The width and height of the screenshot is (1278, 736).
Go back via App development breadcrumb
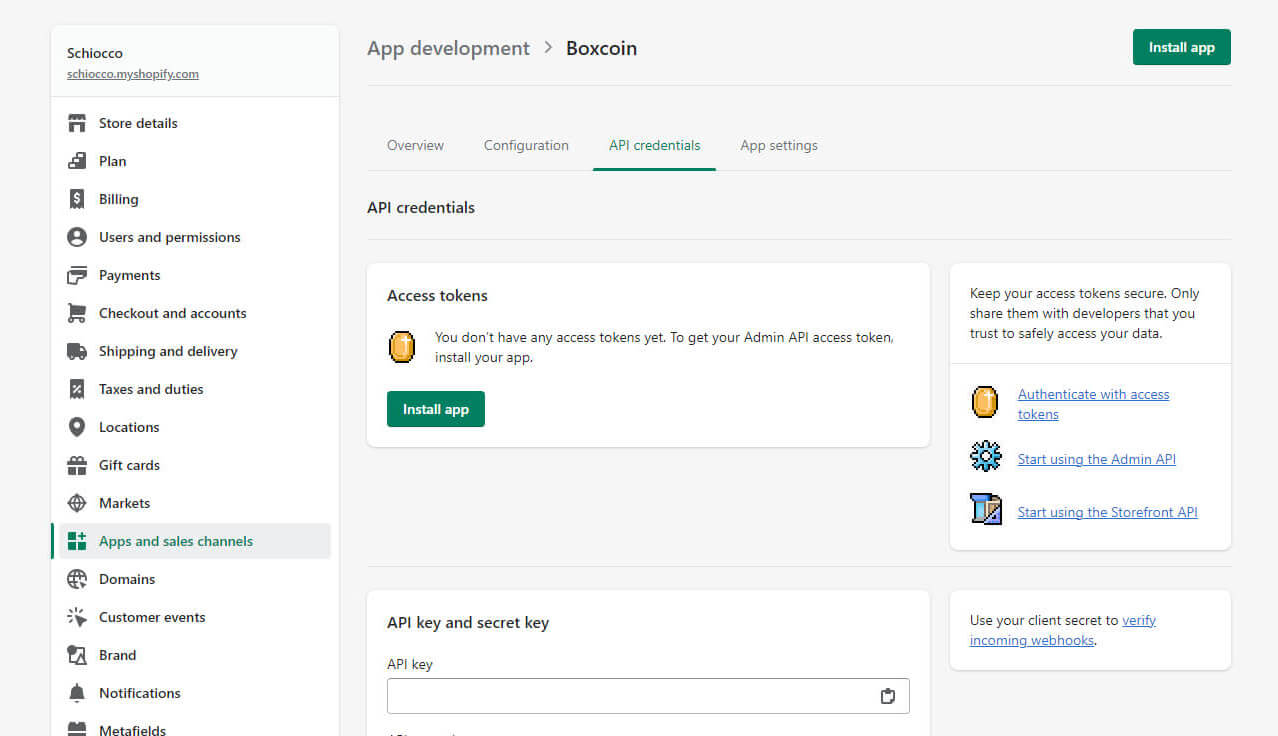448,48
